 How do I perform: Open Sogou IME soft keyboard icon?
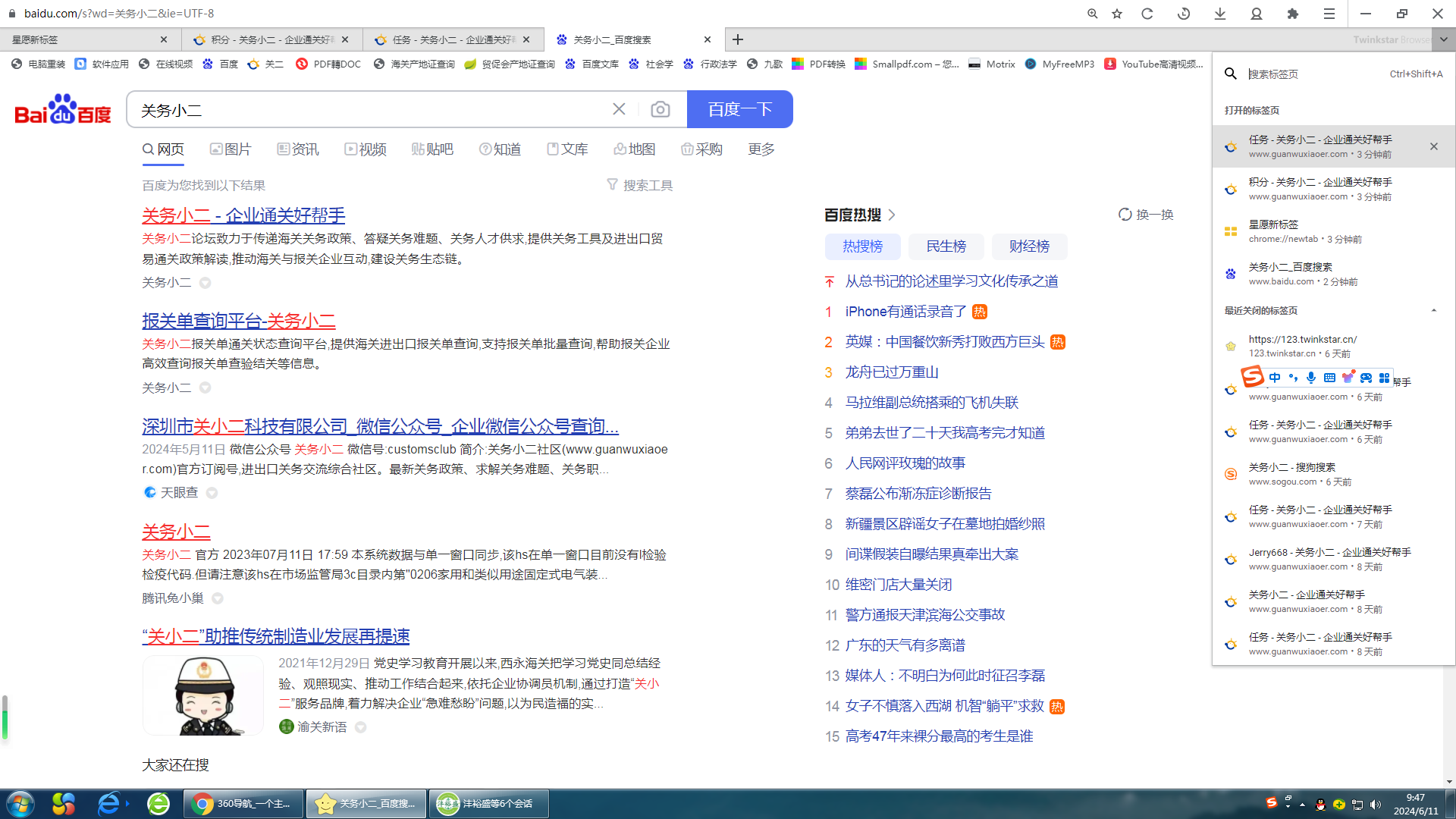[1329, 378]
